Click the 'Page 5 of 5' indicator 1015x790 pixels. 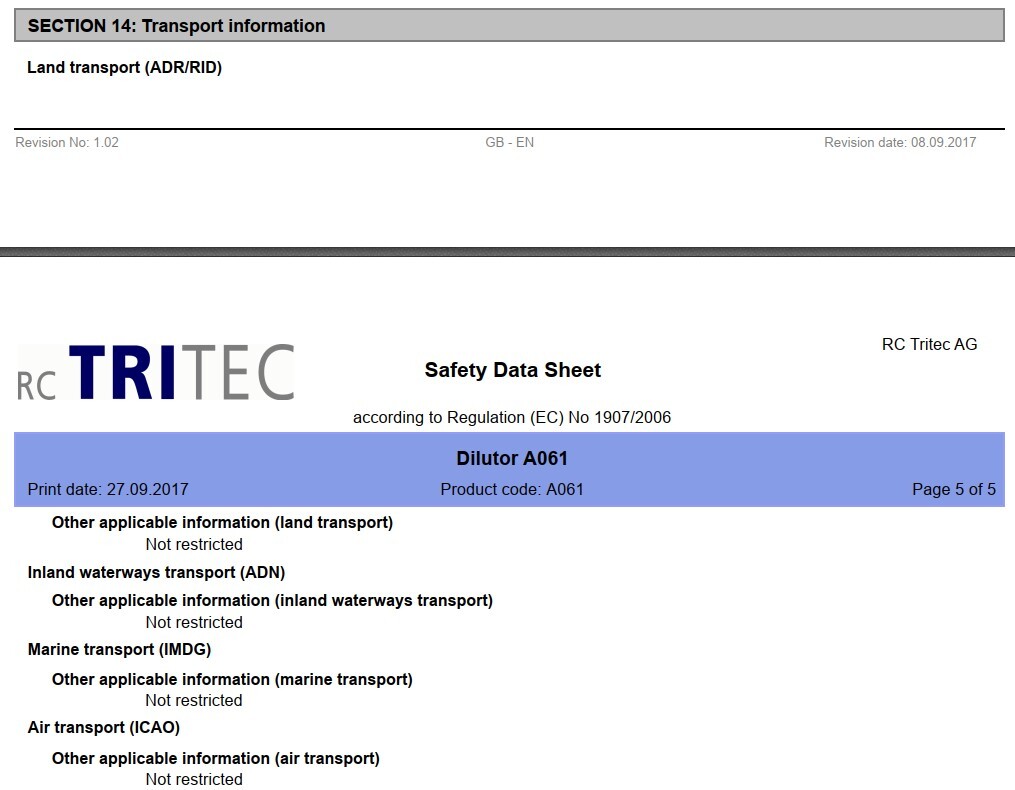point(954,490)
